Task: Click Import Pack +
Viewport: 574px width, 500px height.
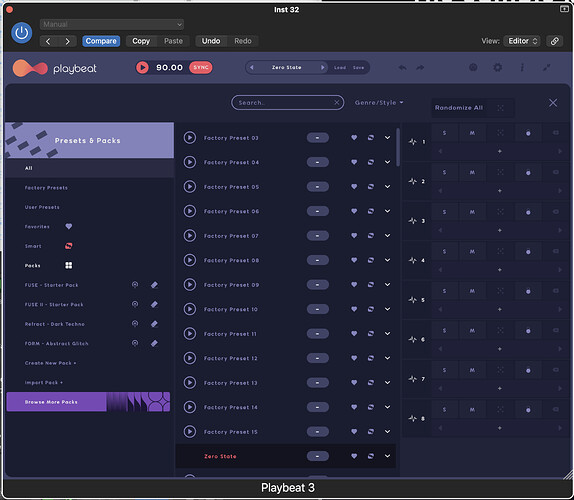Action: coord(44,383)
